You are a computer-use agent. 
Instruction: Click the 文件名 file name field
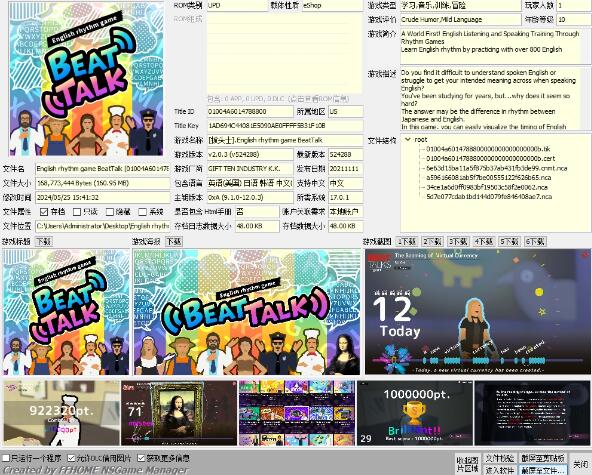(x=102, y=169)
